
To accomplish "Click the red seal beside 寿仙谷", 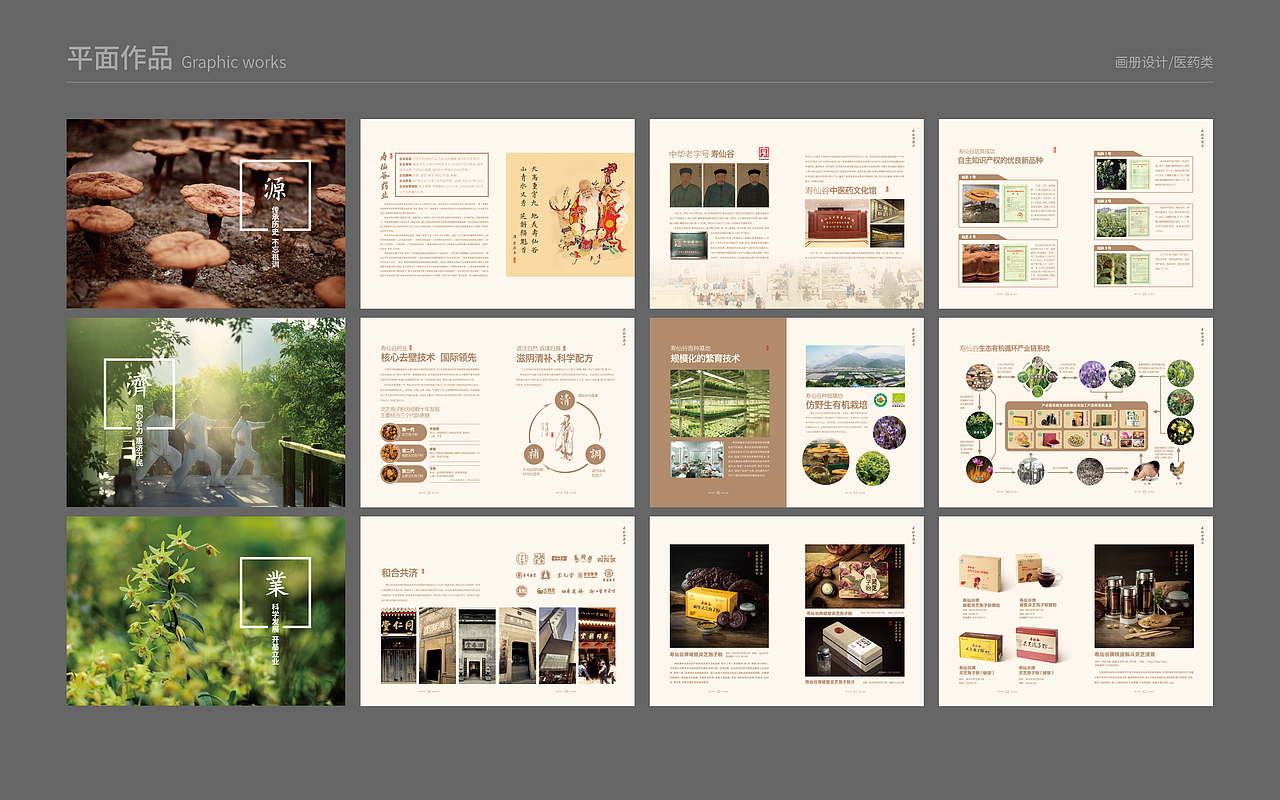I will coord(766,154).
